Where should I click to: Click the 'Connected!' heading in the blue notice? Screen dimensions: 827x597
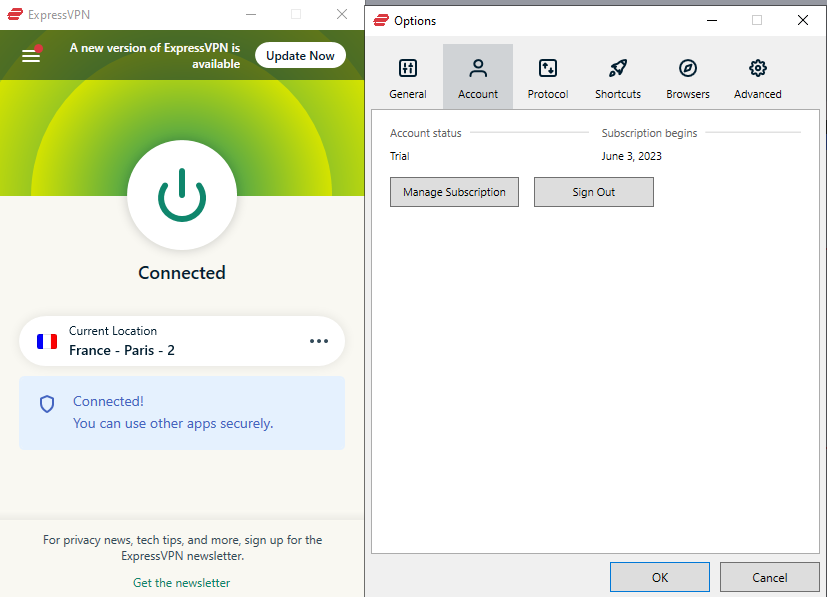tap(108, 401)
